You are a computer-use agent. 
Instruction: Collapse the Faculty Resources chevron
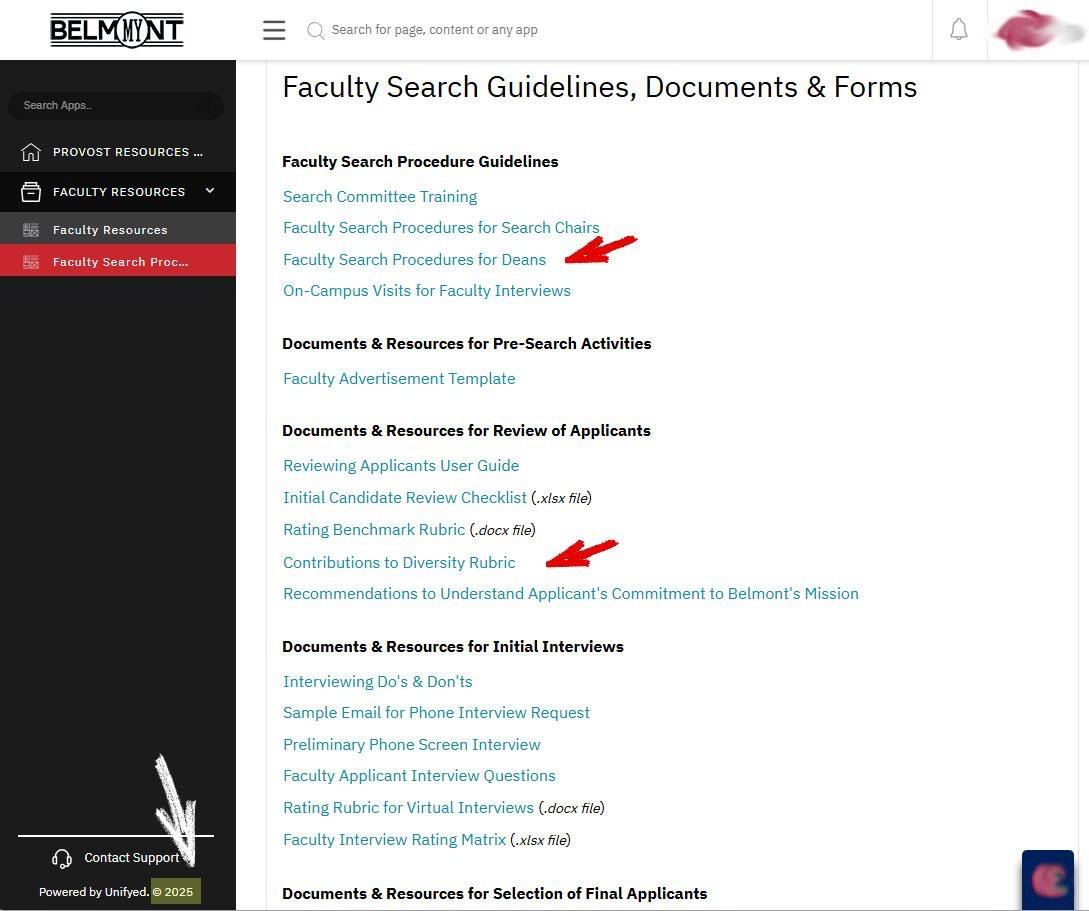click(210, 191)
